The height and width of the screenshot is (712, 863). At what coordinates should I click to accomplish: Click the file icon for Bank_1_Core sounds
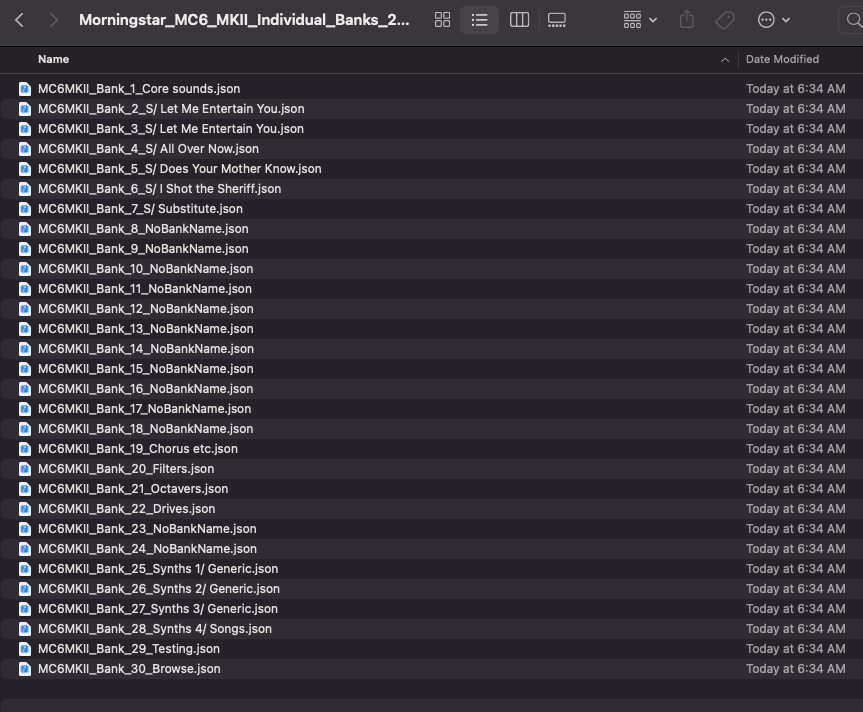pyautogui.click(x=25, y=89)
